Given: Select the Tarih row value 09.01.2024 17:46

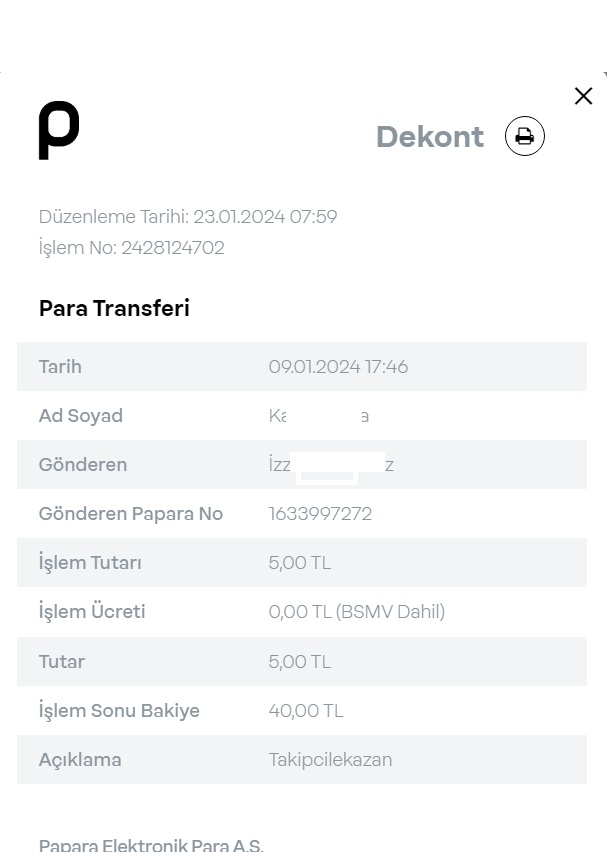Looking at the screenshot, I should click(338, 367).
